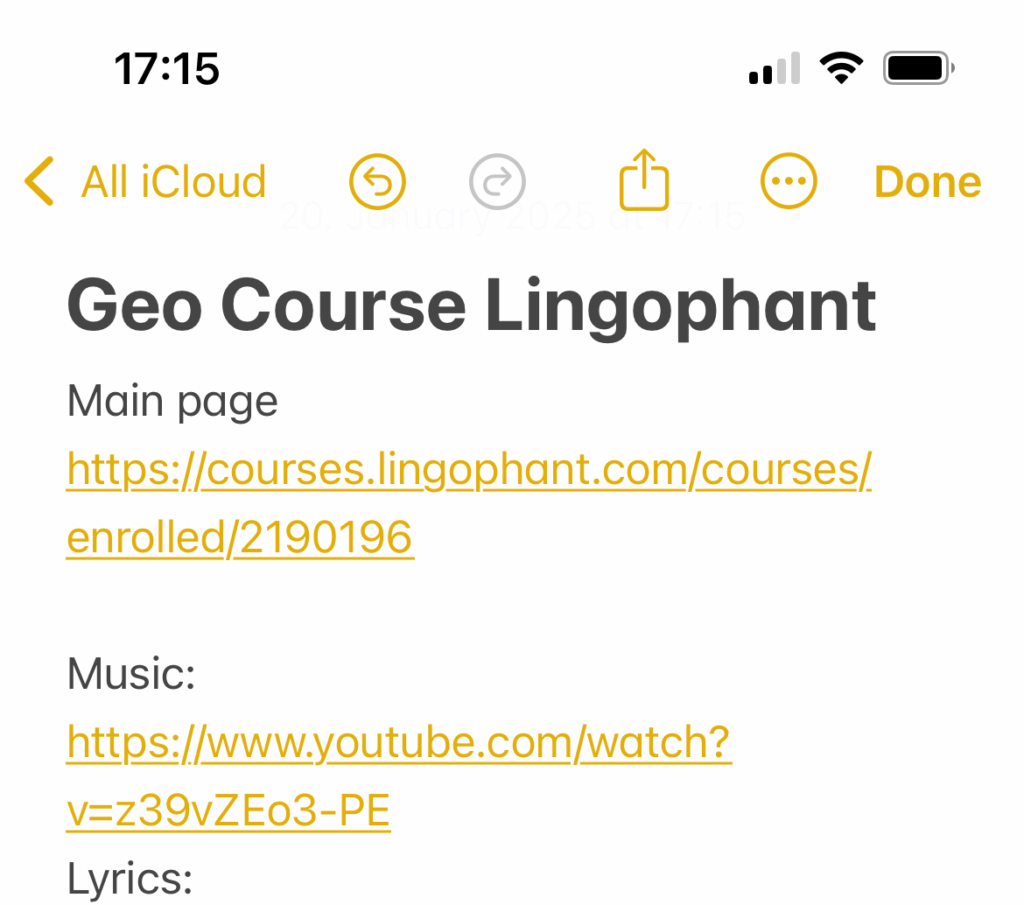Place cursor in Geo Course Lingophant title
Screen dimensions: 1024x905
[x=471, y=304]
